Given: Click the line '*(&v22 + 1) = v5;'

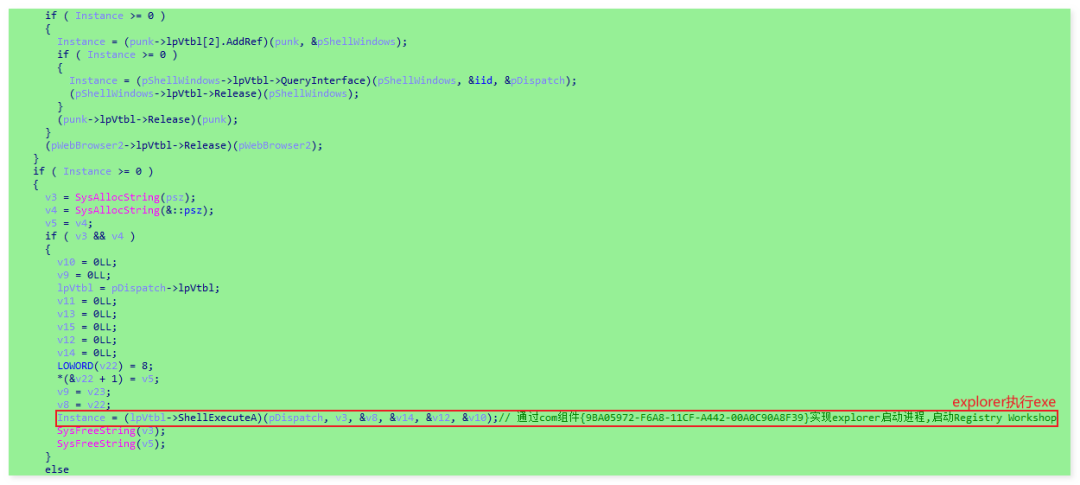Looking at the screenshot, I should pyautogui.click(x=108, y=378).
